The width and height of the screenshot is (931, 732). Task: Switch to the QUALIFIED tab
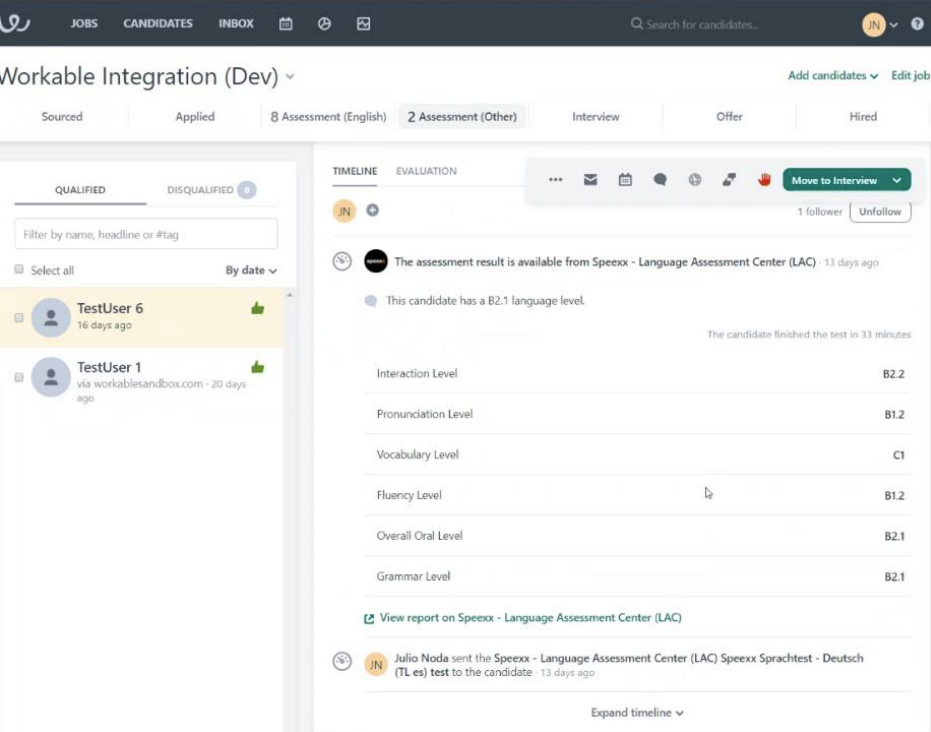point(80,190)
